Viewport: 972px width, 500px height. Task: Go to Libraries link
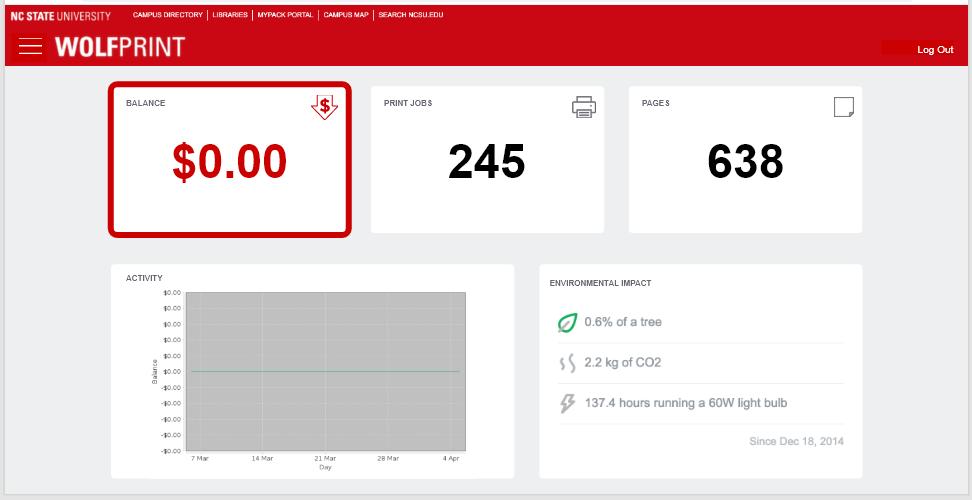(x=229, y=15)
